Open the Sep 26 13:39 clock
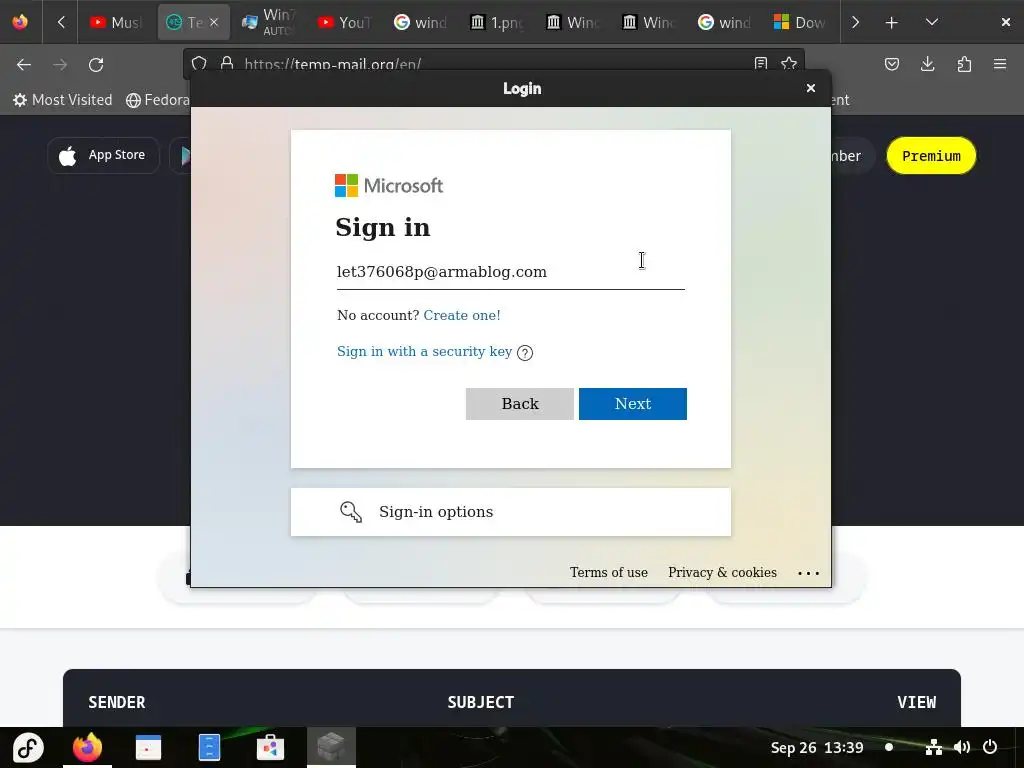The image size is (1024, 768). (x=816, y=748)
